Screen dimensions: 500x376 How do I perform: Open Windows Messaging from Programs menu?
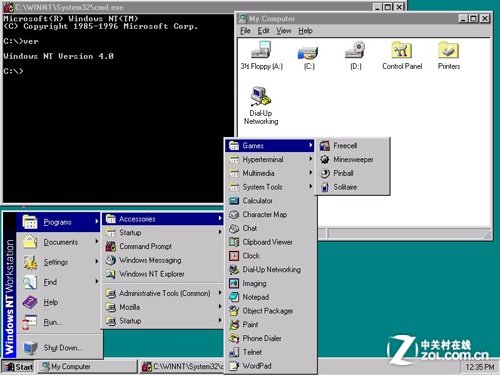coord(163,260)
